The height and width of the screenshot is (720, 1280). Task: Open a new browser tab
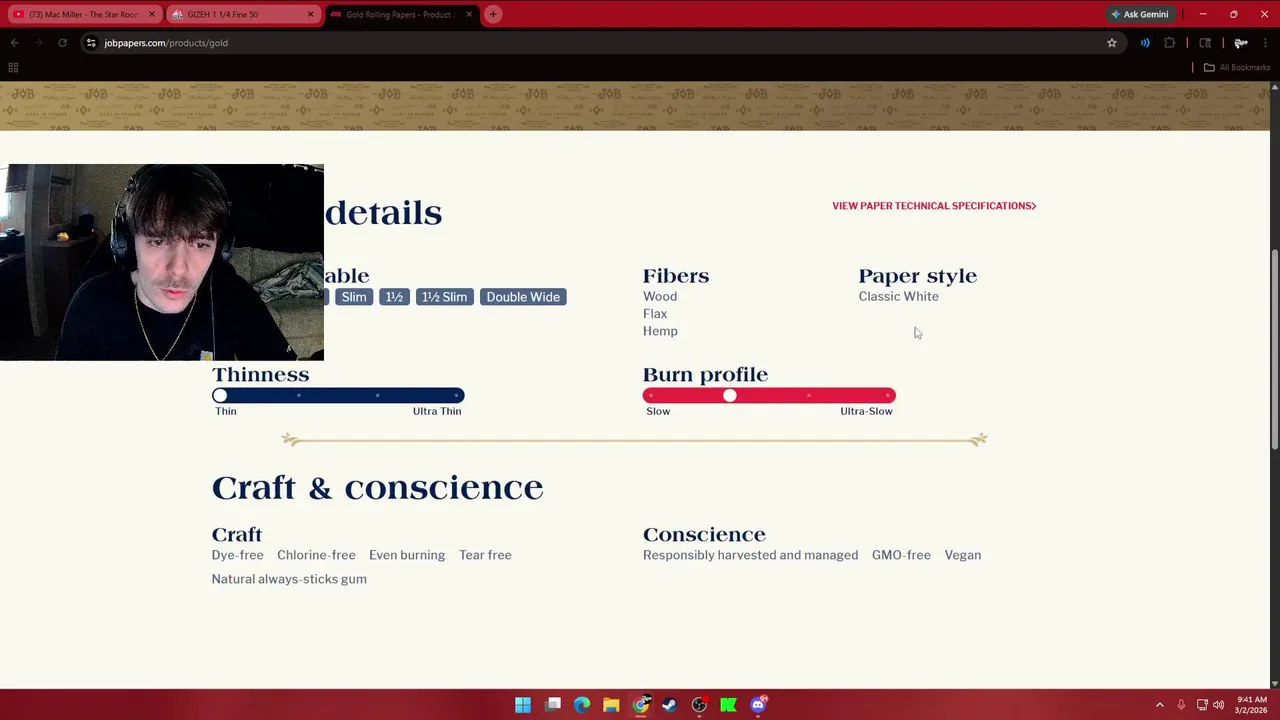493,14
